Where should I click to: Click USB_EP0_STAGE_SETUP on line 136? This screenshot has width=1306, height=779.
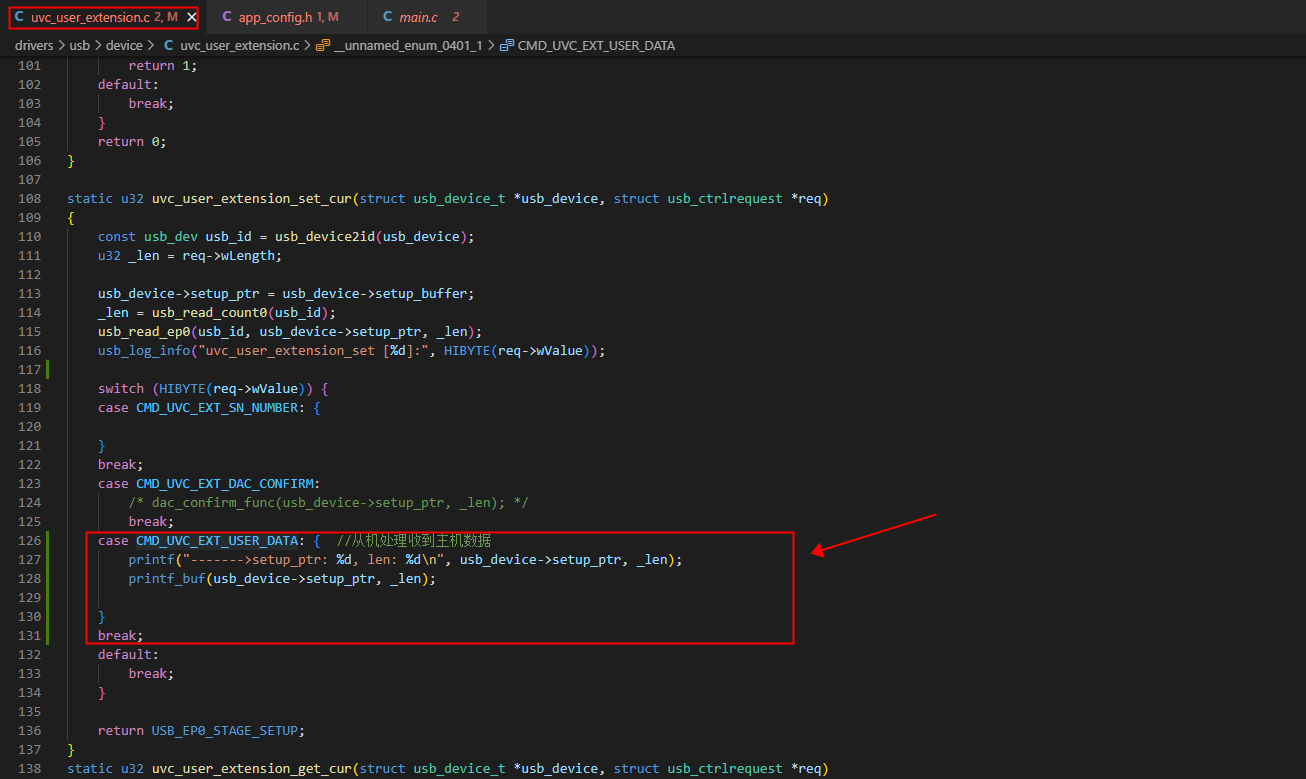225,731
